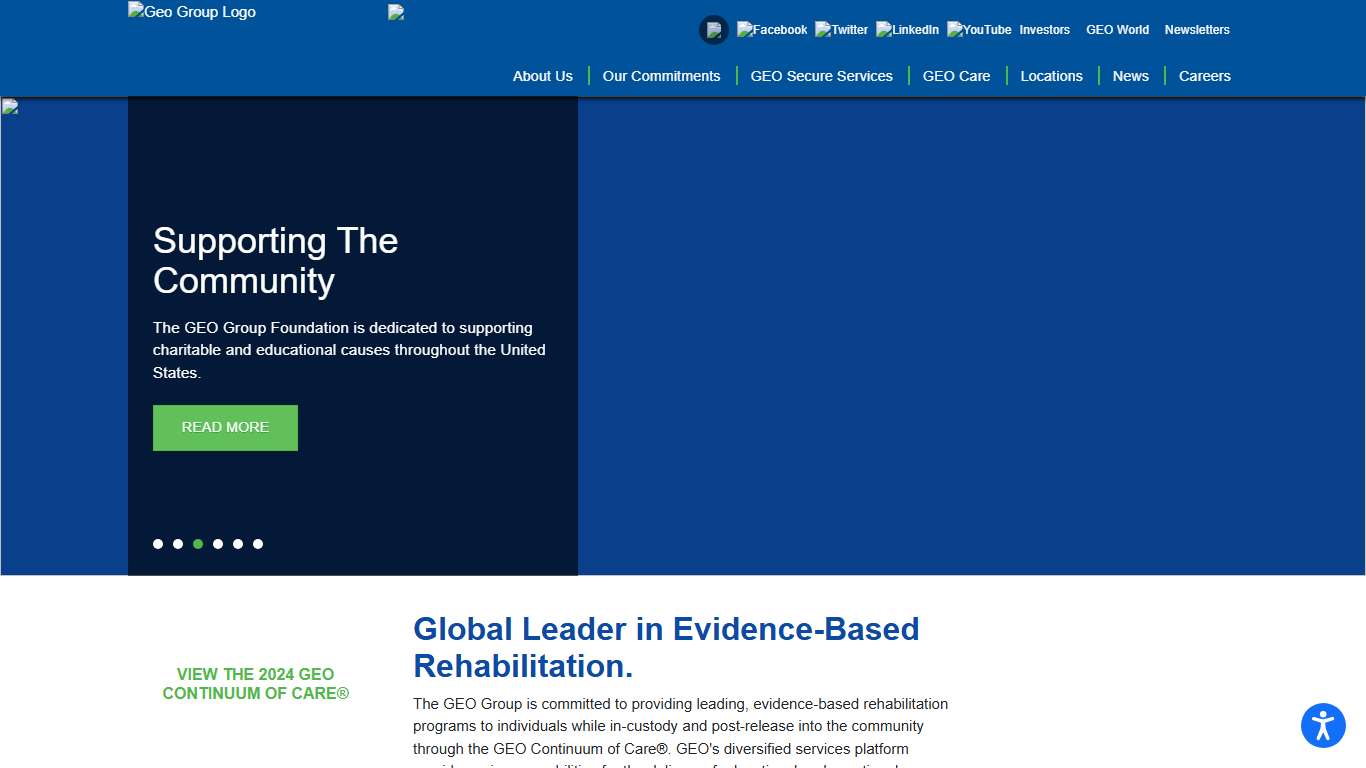Viewport: 1366px width, 768px height.
Task: Select the News menu item
Action: (1130, 76)
